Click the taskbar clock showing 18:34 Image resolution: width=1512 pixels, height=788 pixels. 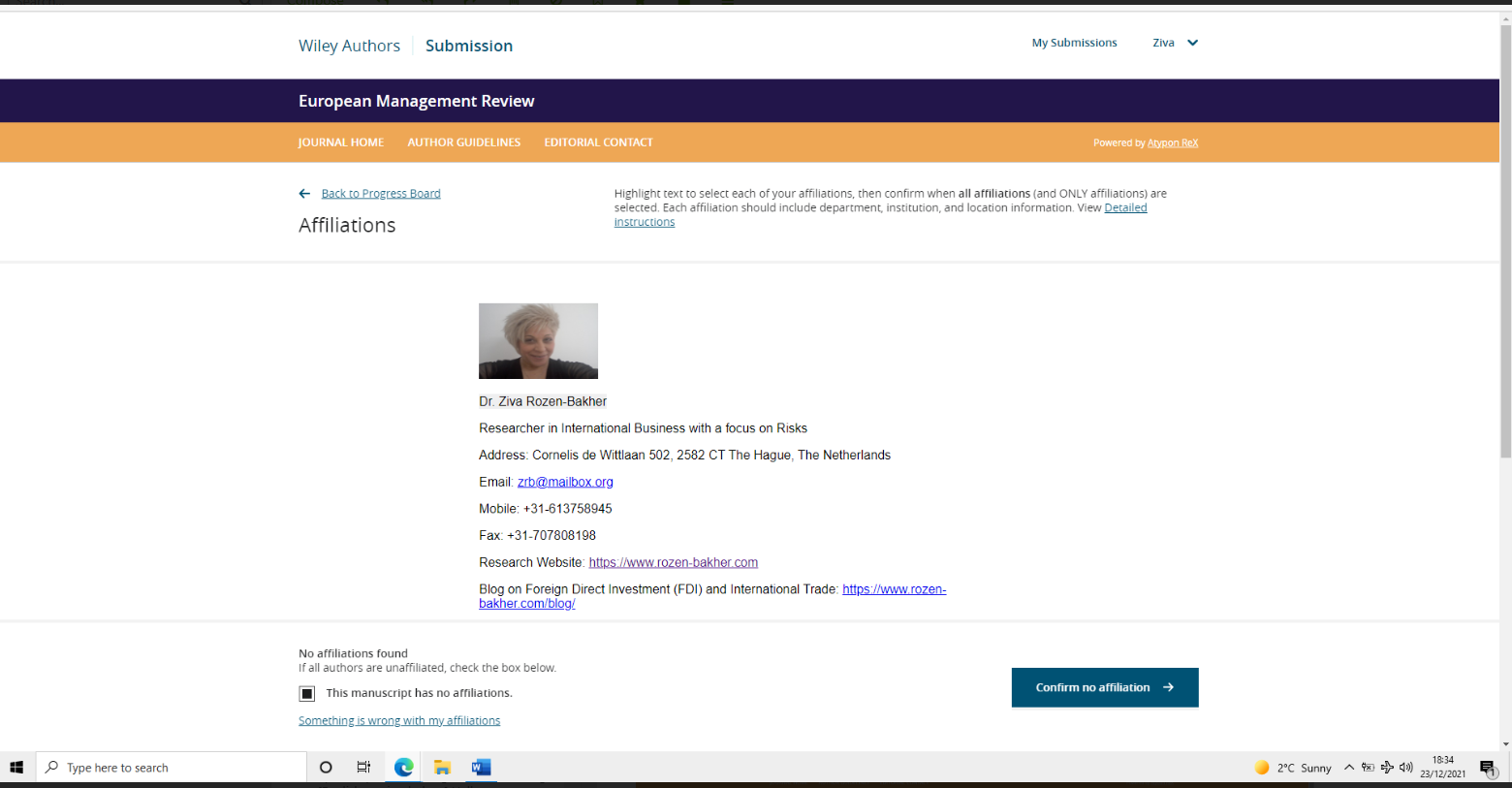pos(1443,767)
